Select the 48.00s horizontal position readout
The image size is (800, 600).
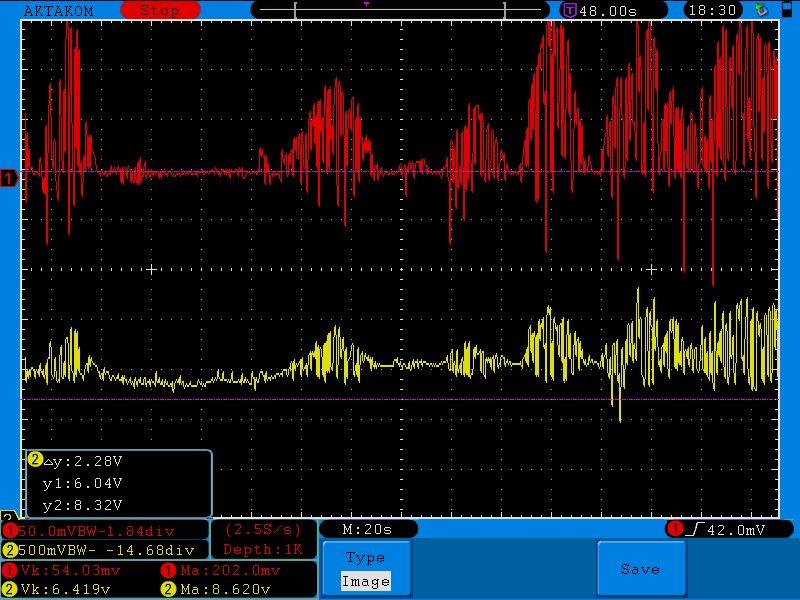point(608,11)
